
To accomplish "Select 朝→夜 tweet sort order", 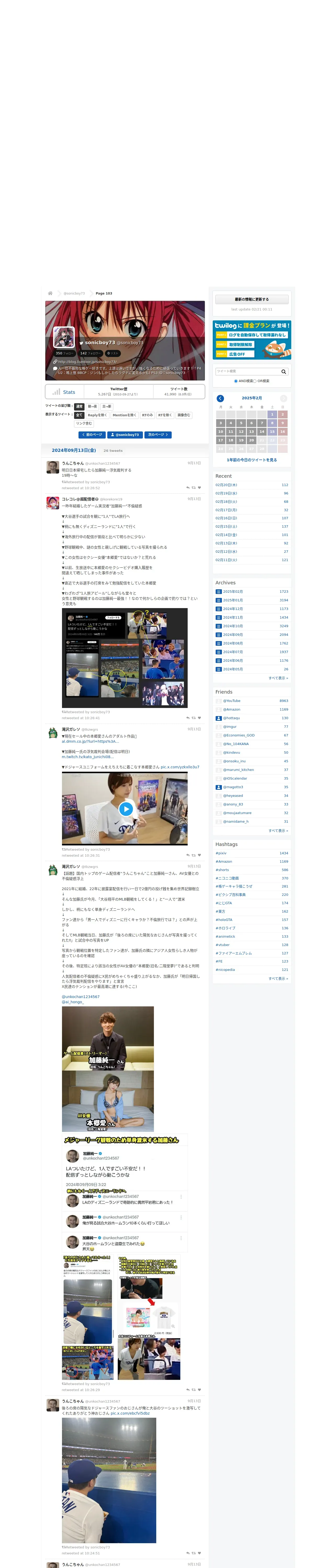I will [x=92, y=407].
